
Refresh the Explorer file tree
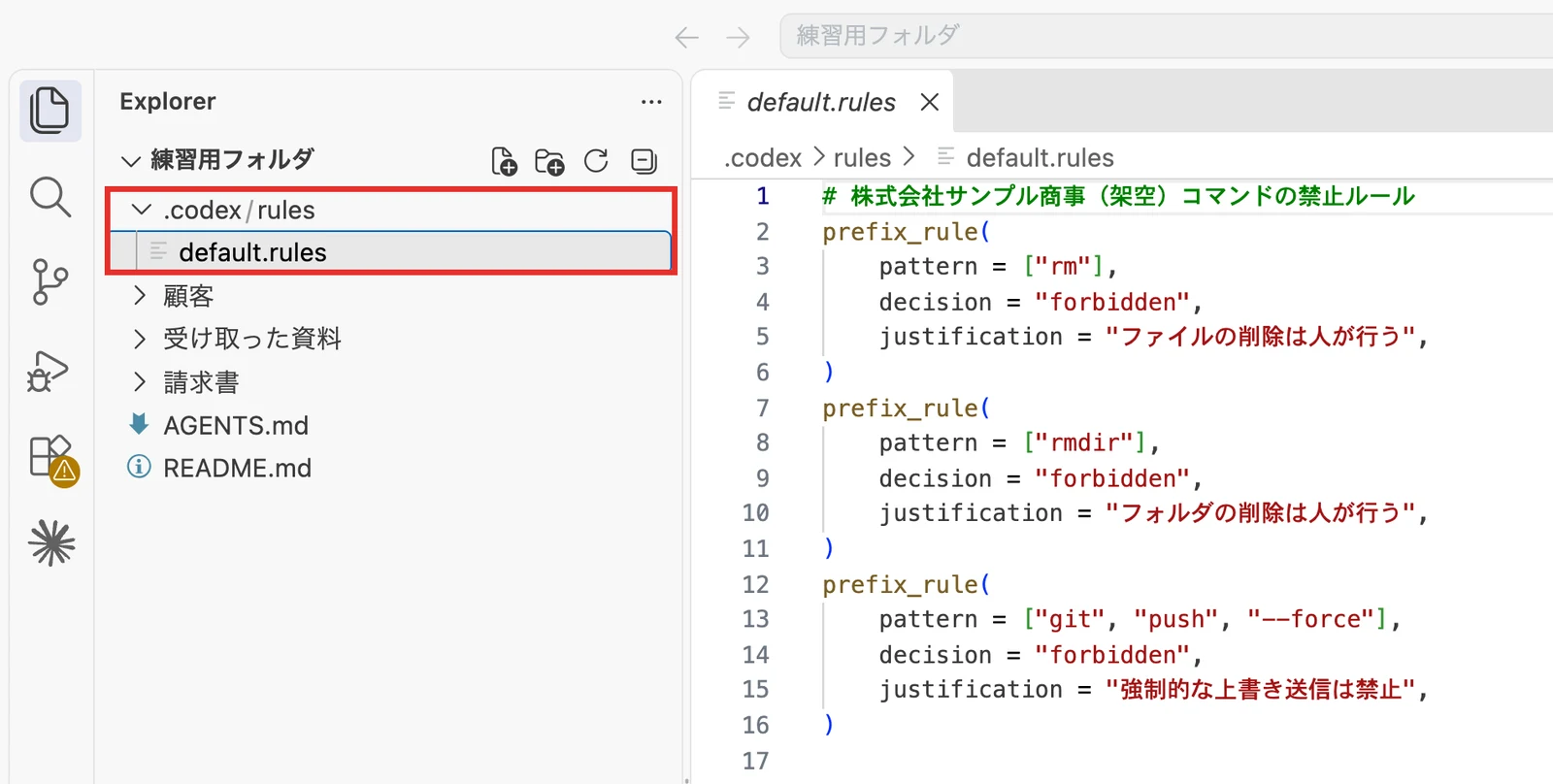596,161
